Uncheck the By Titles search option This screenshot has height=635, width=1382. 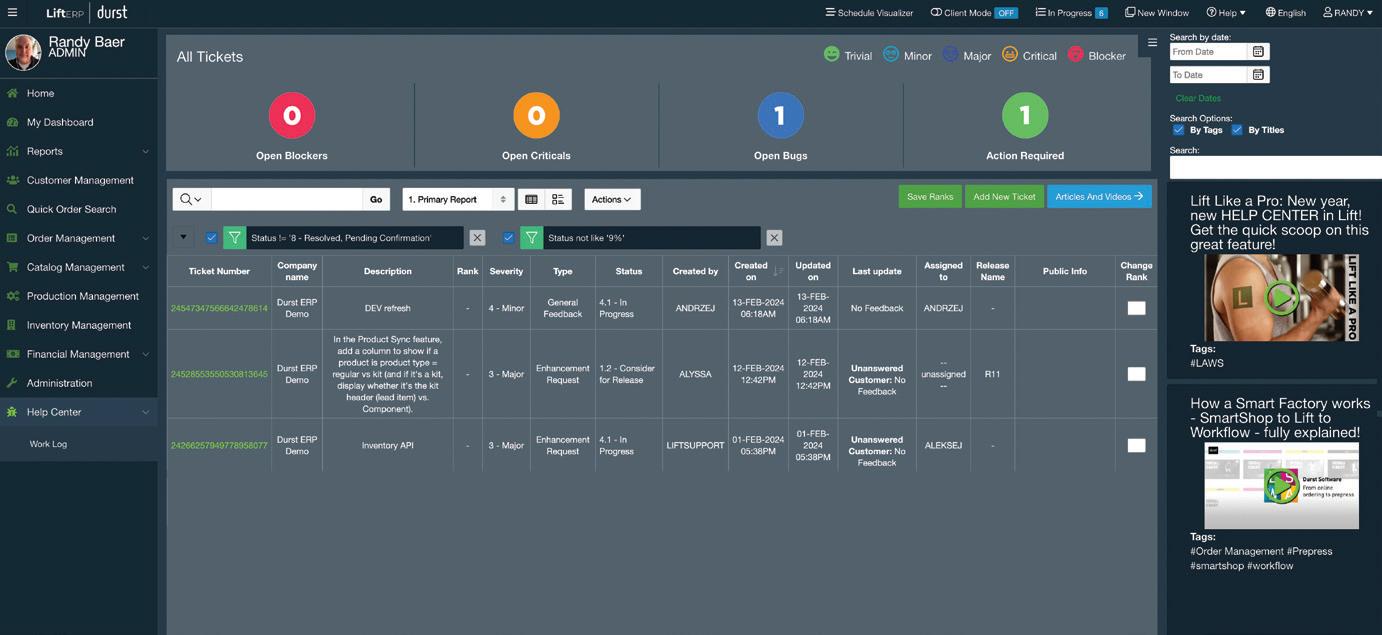tap(1237, 130)
